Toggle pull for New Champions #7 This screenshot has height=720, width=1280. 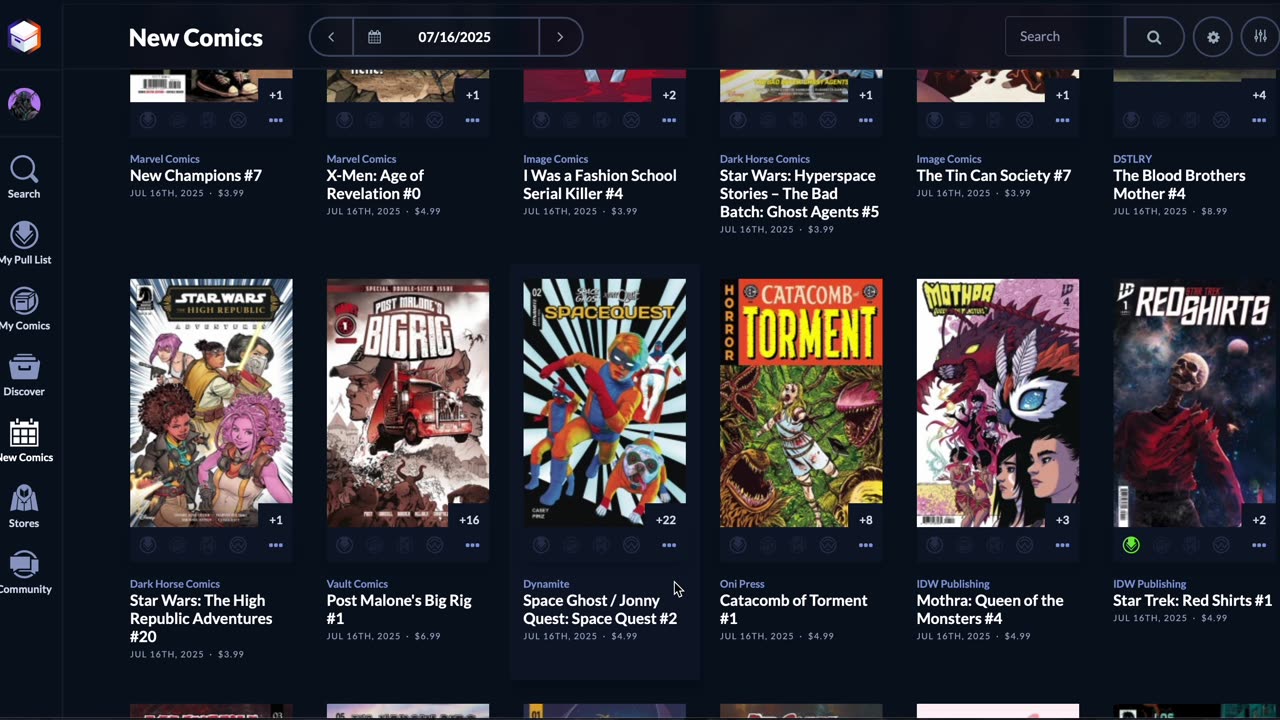148,120
